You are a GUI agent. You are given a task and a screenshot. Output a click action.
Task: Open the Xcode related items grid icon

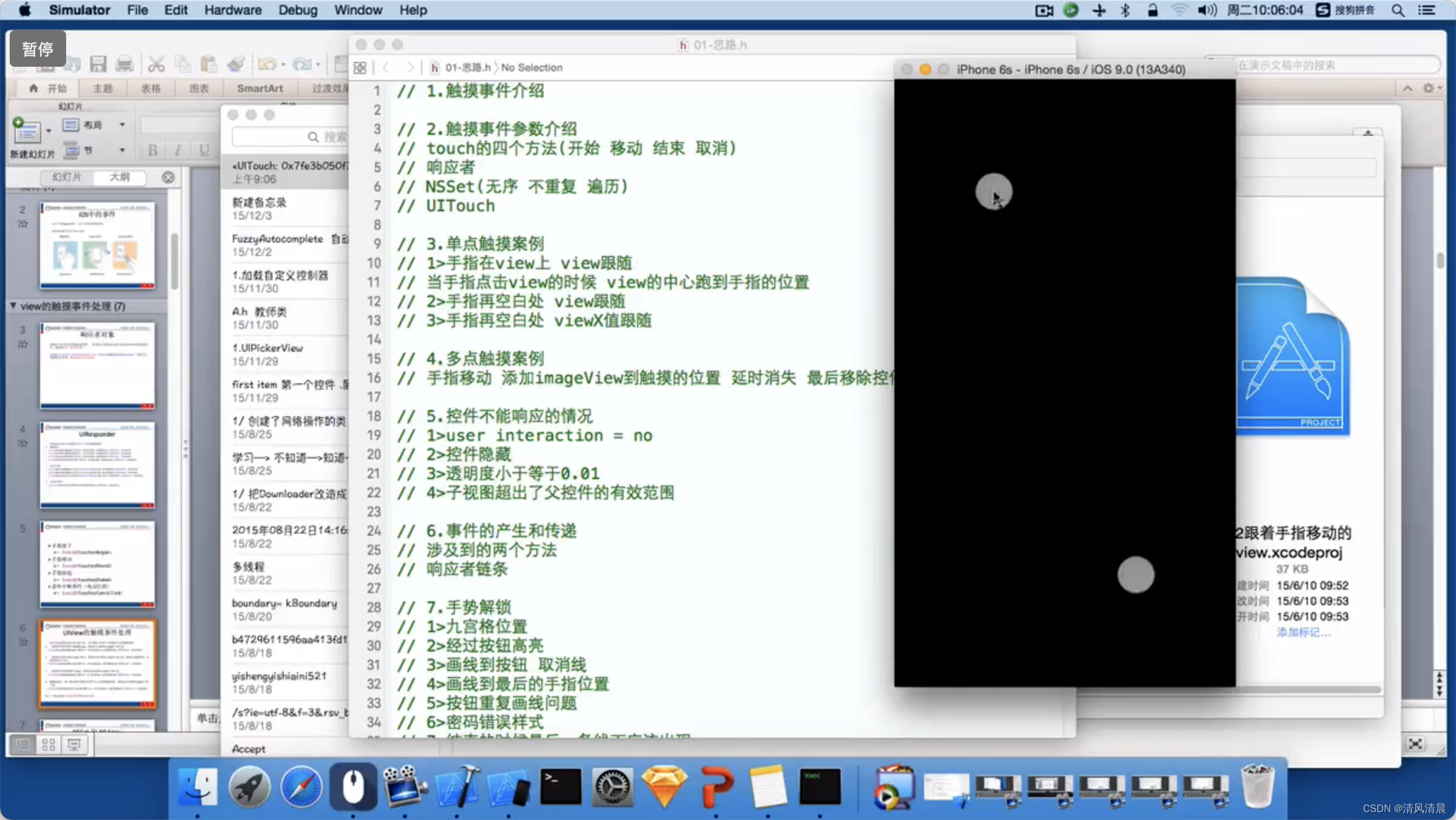pos(360,68)
